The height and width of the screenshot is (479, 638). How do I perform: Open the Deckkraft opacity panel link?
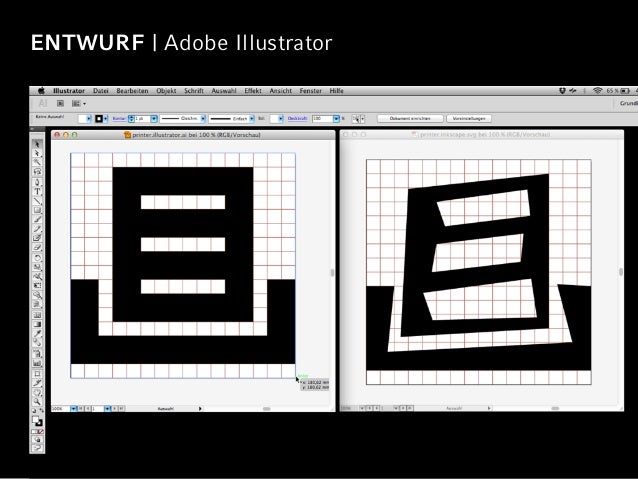297,118
